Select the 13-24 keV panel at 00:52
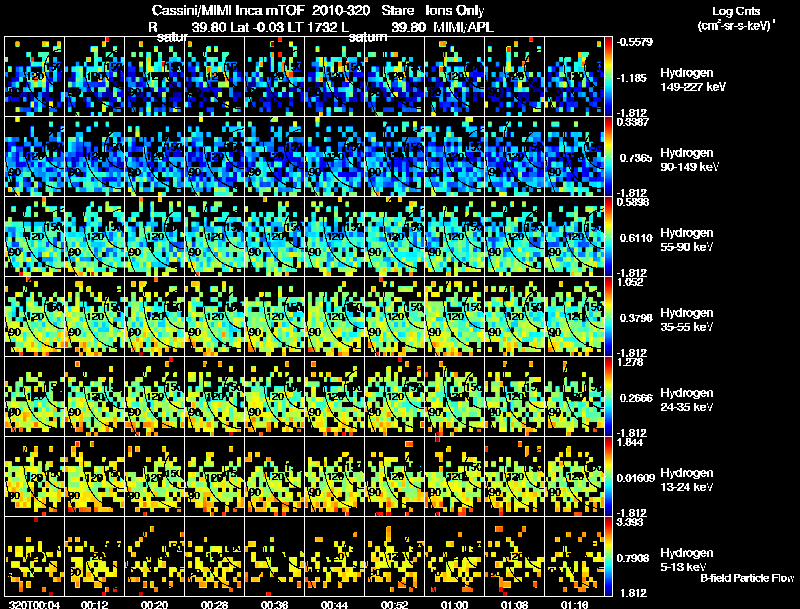 394,476
